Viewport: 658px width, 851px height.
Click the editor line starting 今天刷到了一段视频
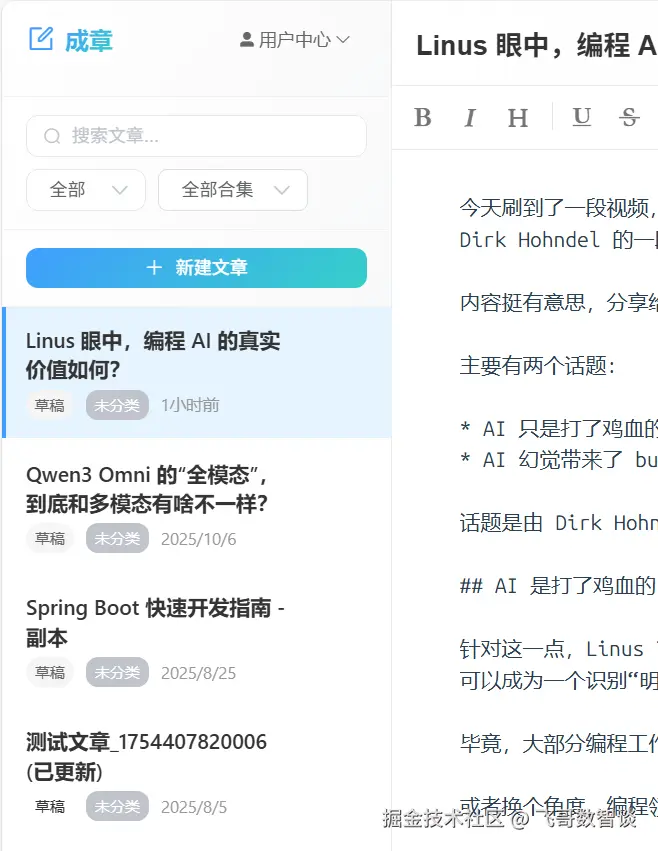[559, 208]
